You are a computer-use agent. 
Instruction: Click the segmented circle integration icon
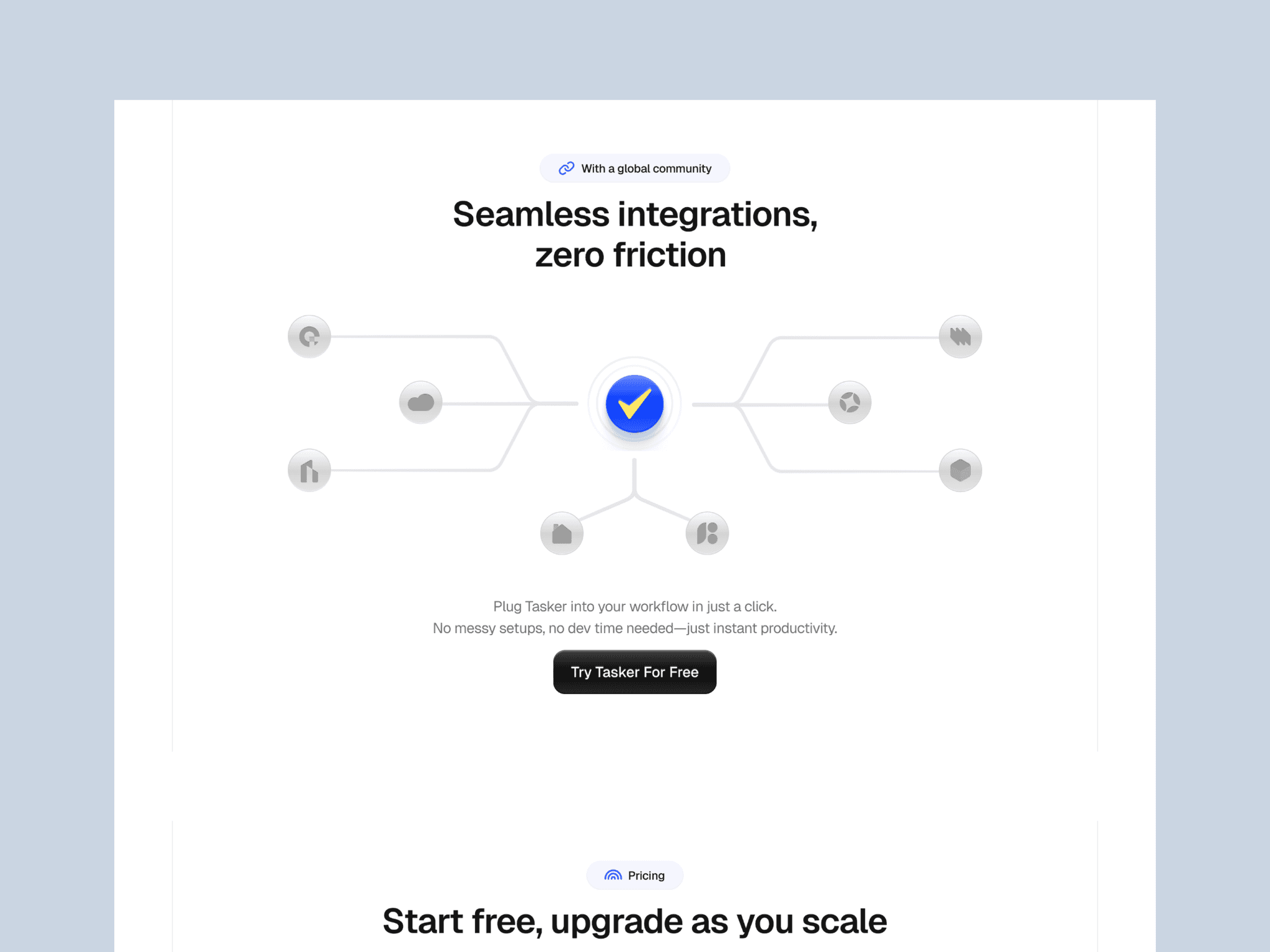pos(850,402)
